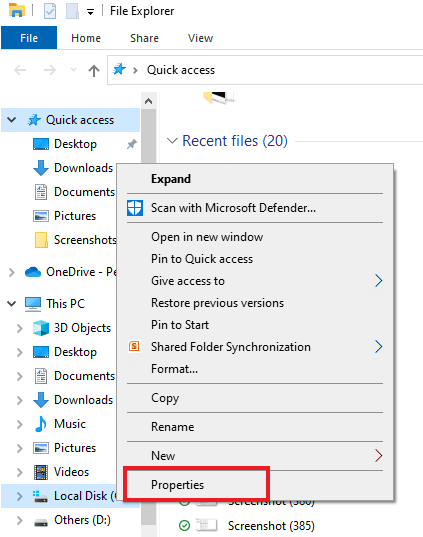Click the Quick access star in address bar
Screen dimensions: 423x537
tap(119, 70)
